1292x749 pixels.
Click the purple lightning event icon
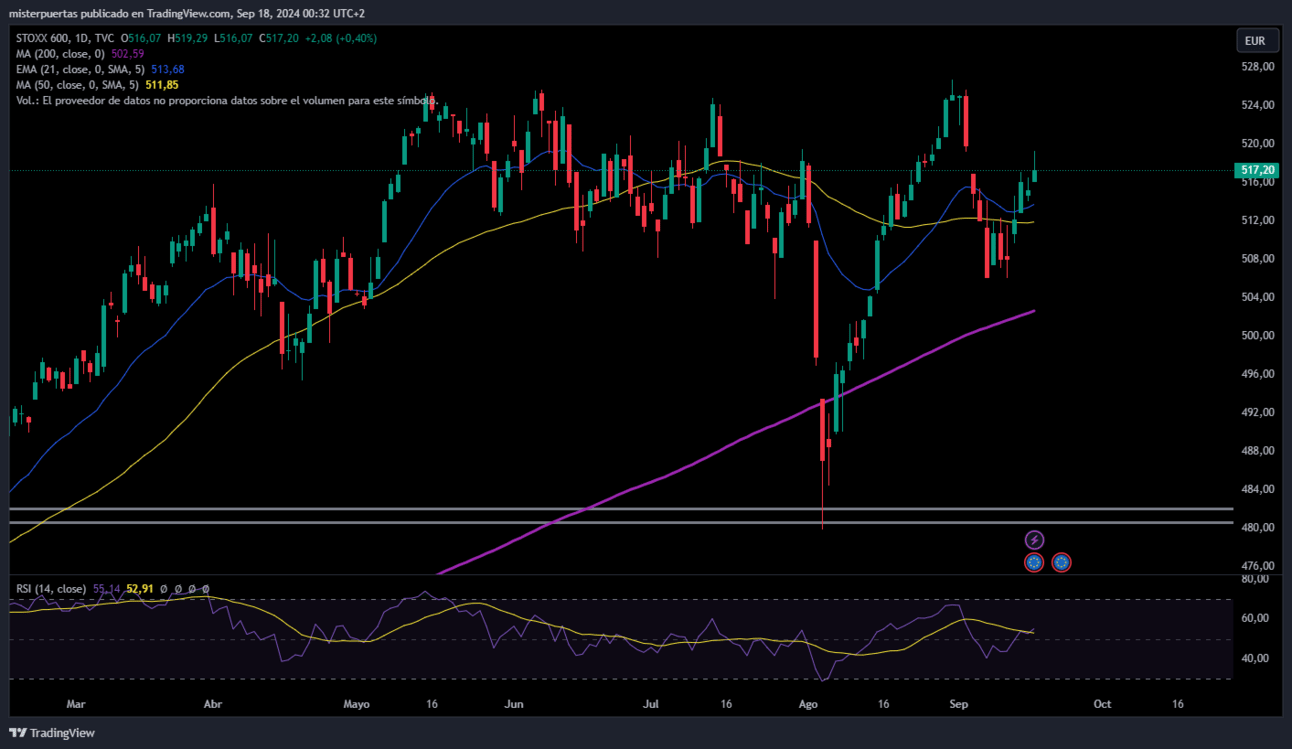[1035, 540]
